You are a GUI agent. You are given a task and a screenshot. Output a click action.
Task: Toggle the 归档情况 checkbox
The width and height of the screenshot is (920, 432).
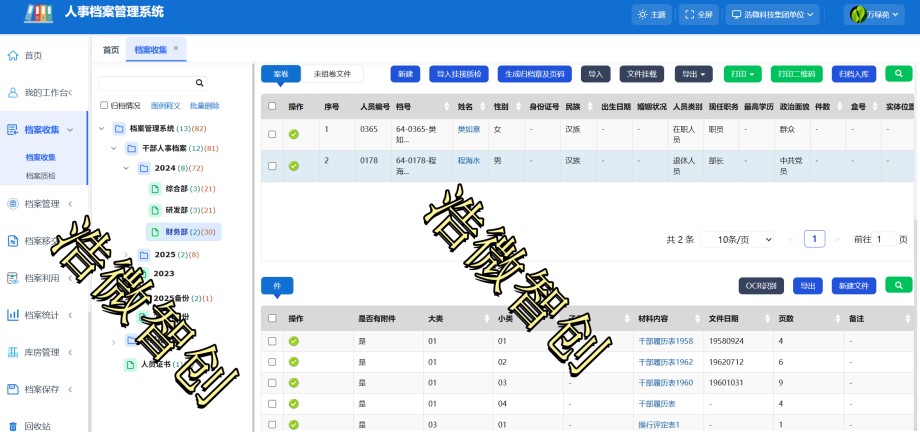[104, 106]
